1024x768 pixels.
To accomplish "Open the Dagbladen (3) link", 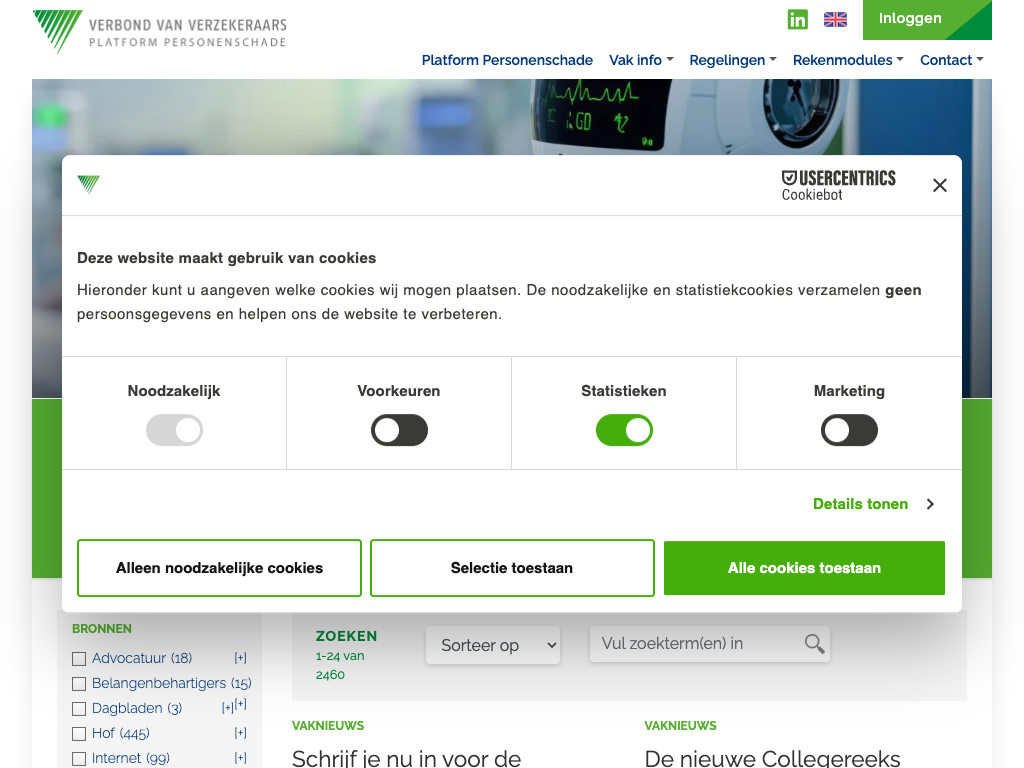I will pos(136,708).
